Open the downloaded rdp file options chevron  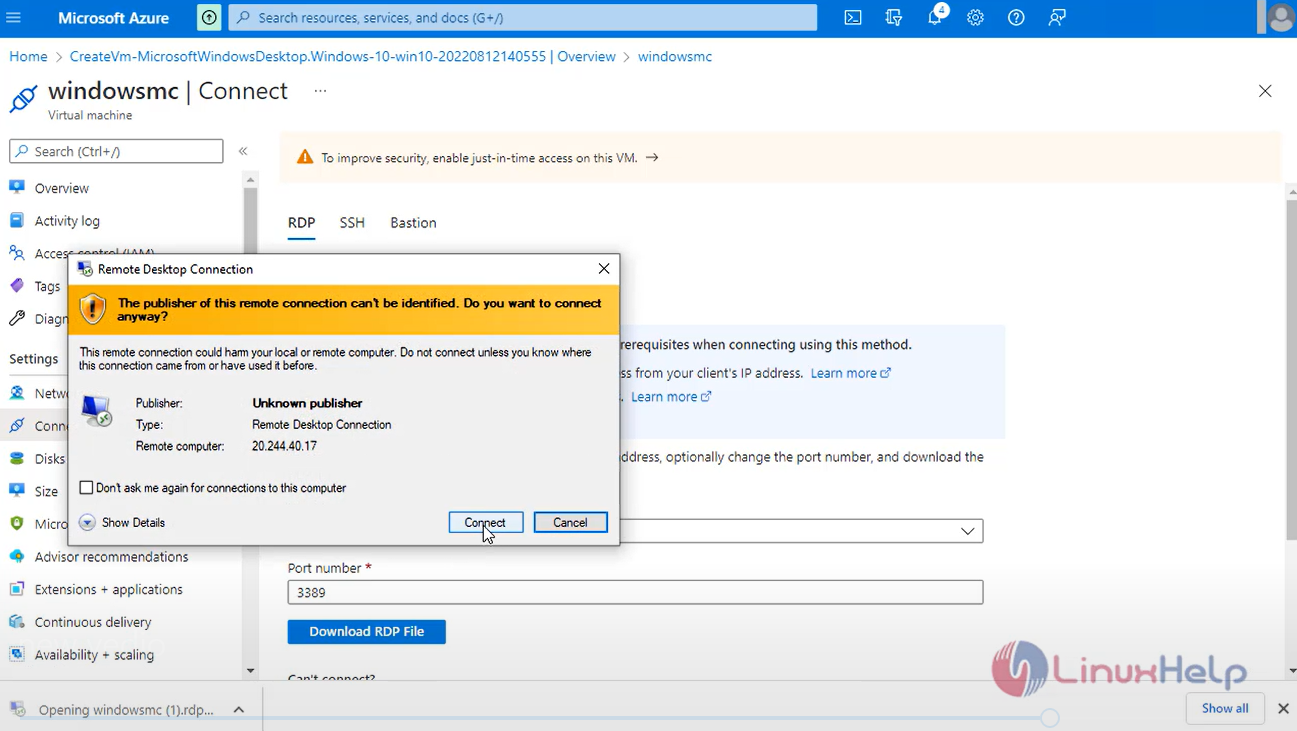click(239, 709)
